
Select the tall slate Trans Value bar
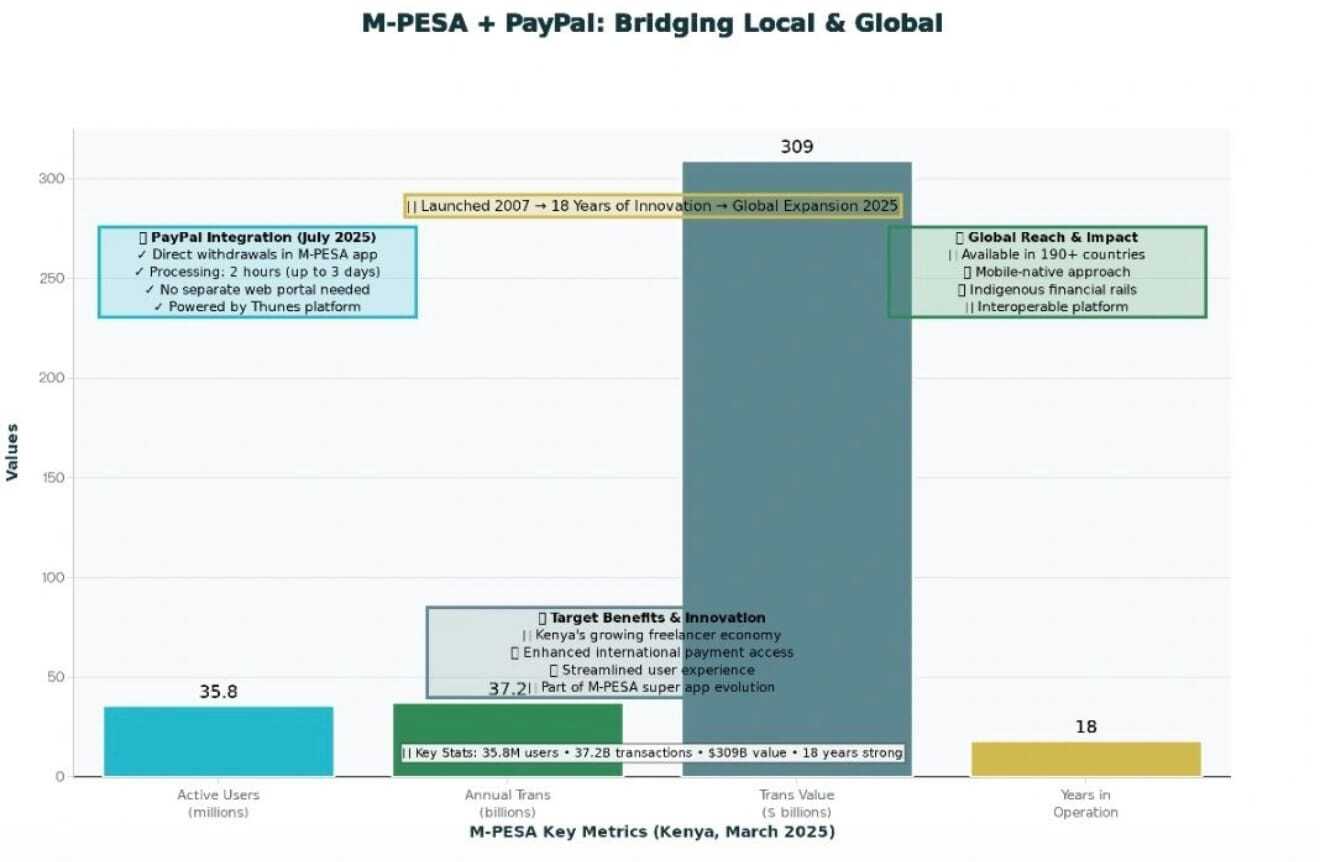coord(797,469)
